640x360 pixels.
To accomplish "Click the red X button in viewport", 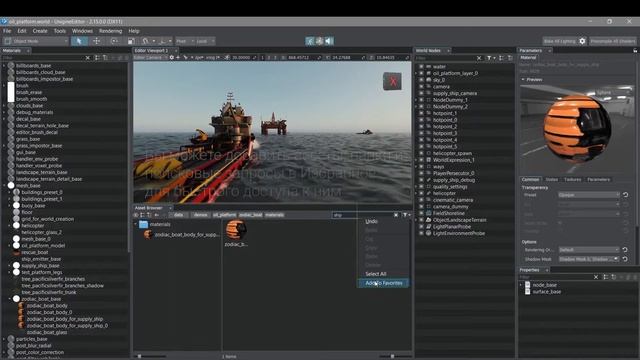I will (x=392, y=81).
